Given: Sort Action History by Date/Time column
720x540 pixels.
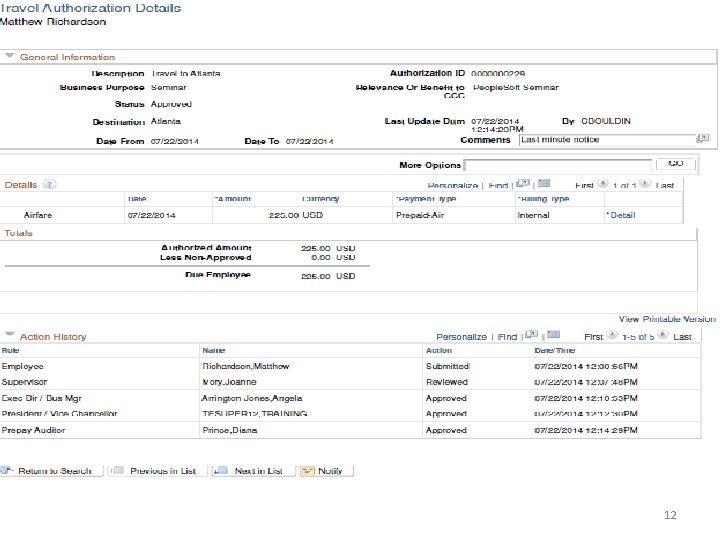Looking at the screenshot, I should [x=555, y=350].
